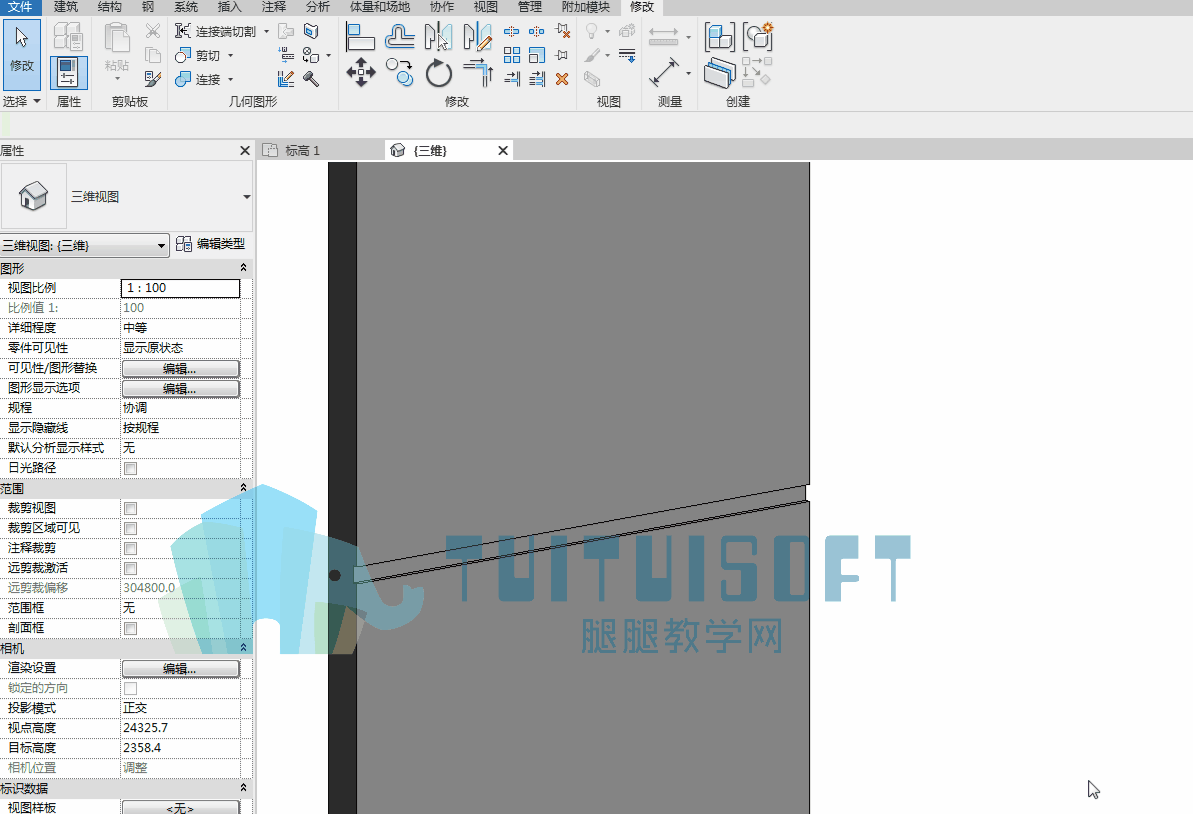Select the Offset tool

399,37
